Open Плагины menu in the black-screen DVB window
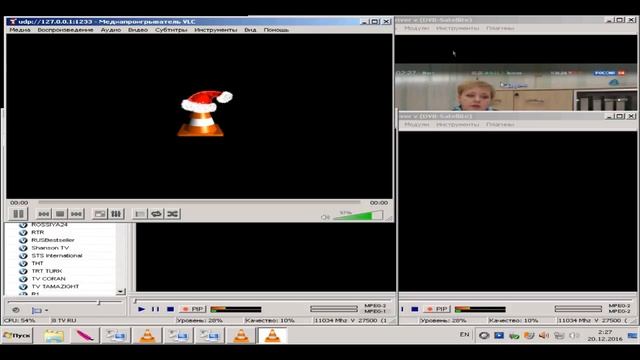This screenshot has height=360, width=640. pos(500,124)
